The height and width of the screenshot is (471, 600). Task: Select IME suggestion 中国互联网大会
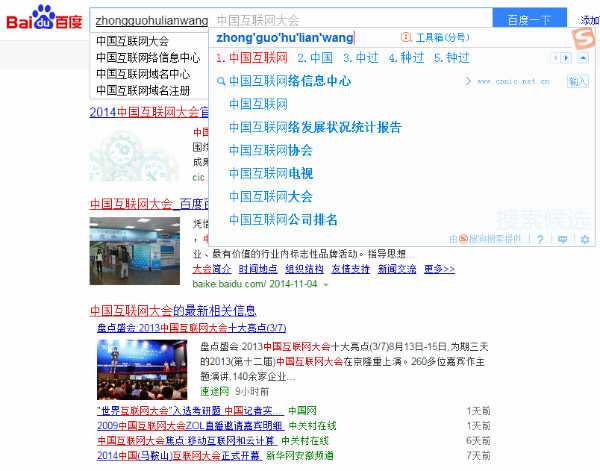coord(271,196)
